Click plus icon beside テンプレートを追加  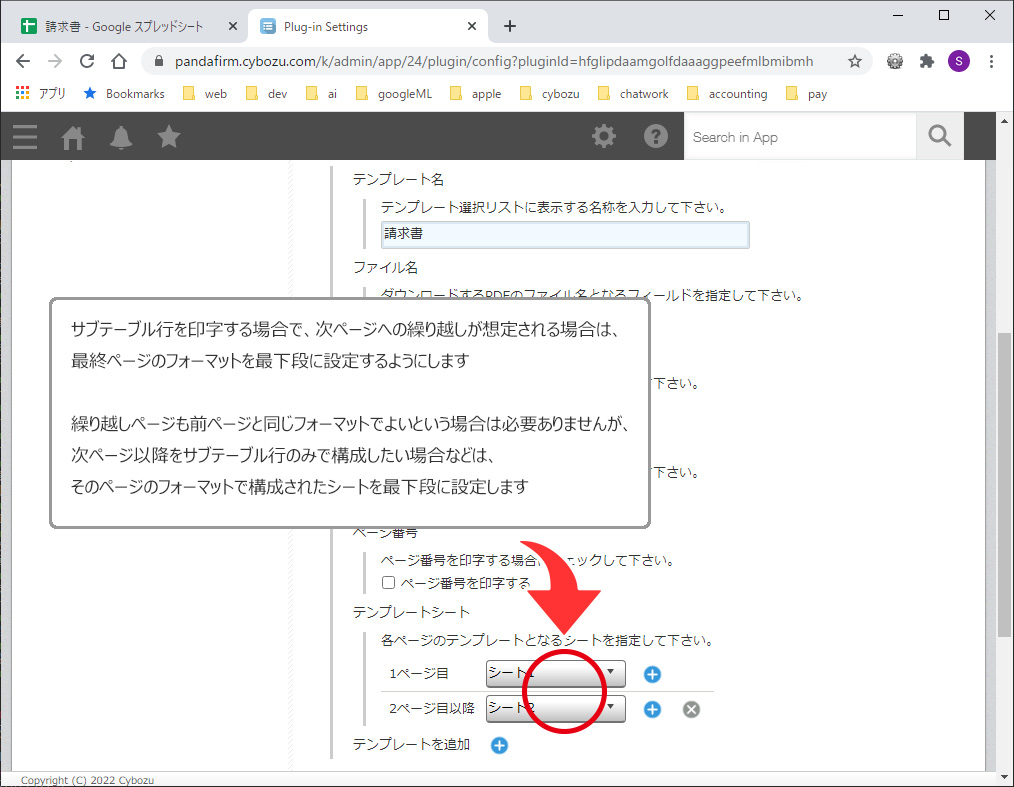coord(499,745)
